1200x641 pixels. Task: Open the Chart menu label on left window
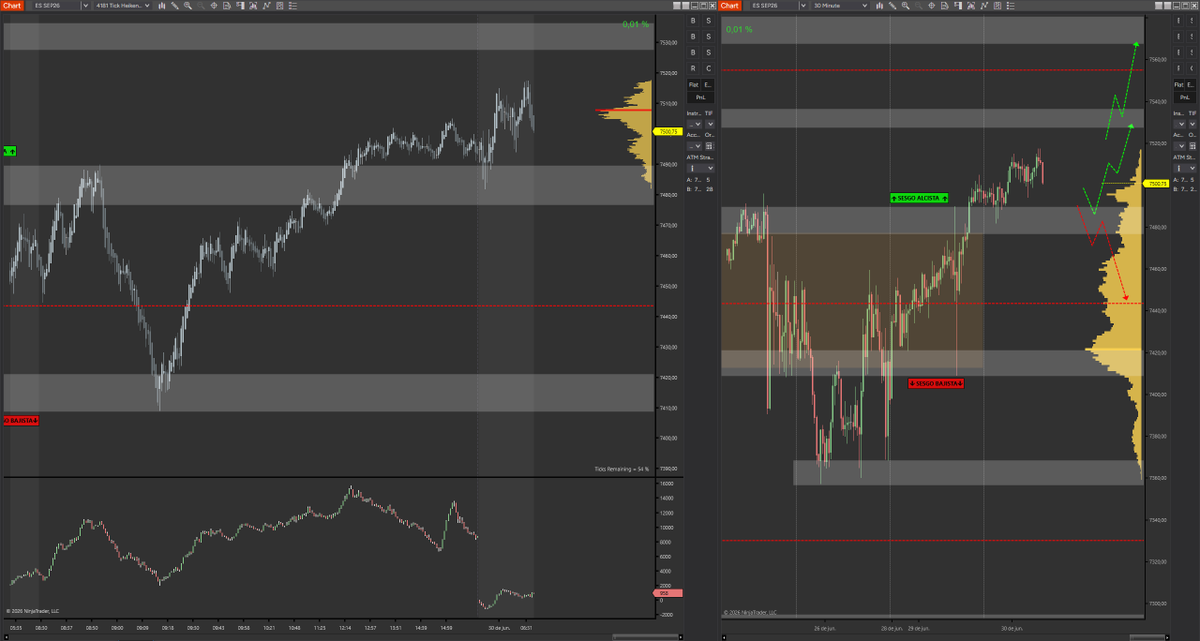pos(11,5)
